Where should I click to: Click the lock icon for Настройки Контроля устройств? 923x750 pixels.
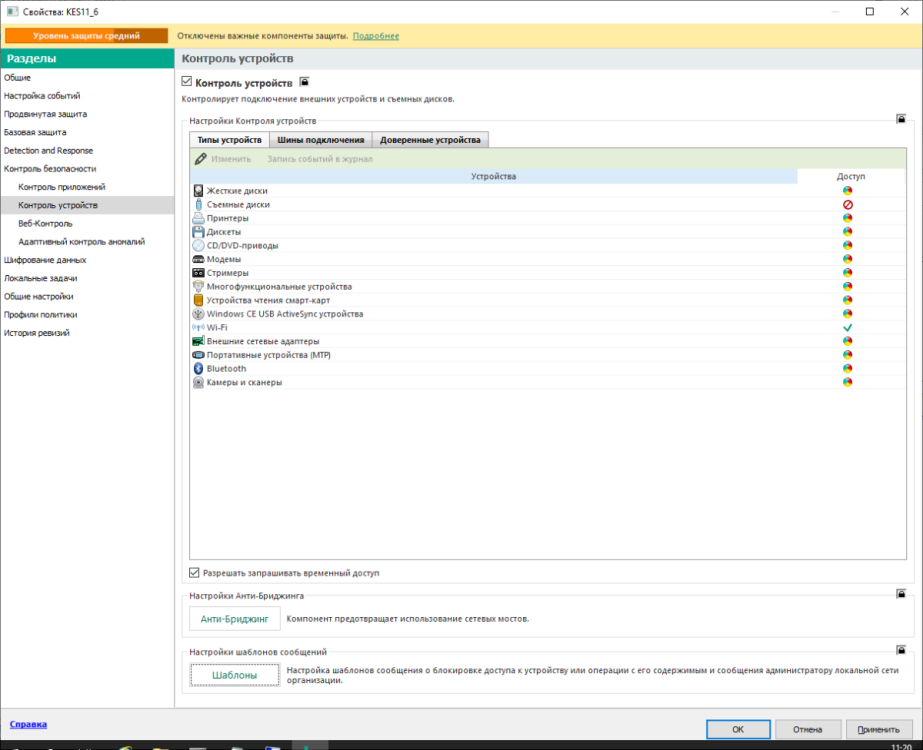901,119
